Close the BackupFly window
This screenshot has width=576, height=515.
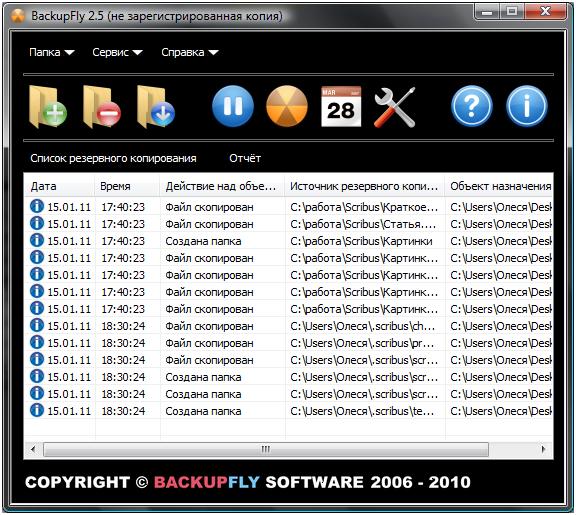click(x=545, y=12)
